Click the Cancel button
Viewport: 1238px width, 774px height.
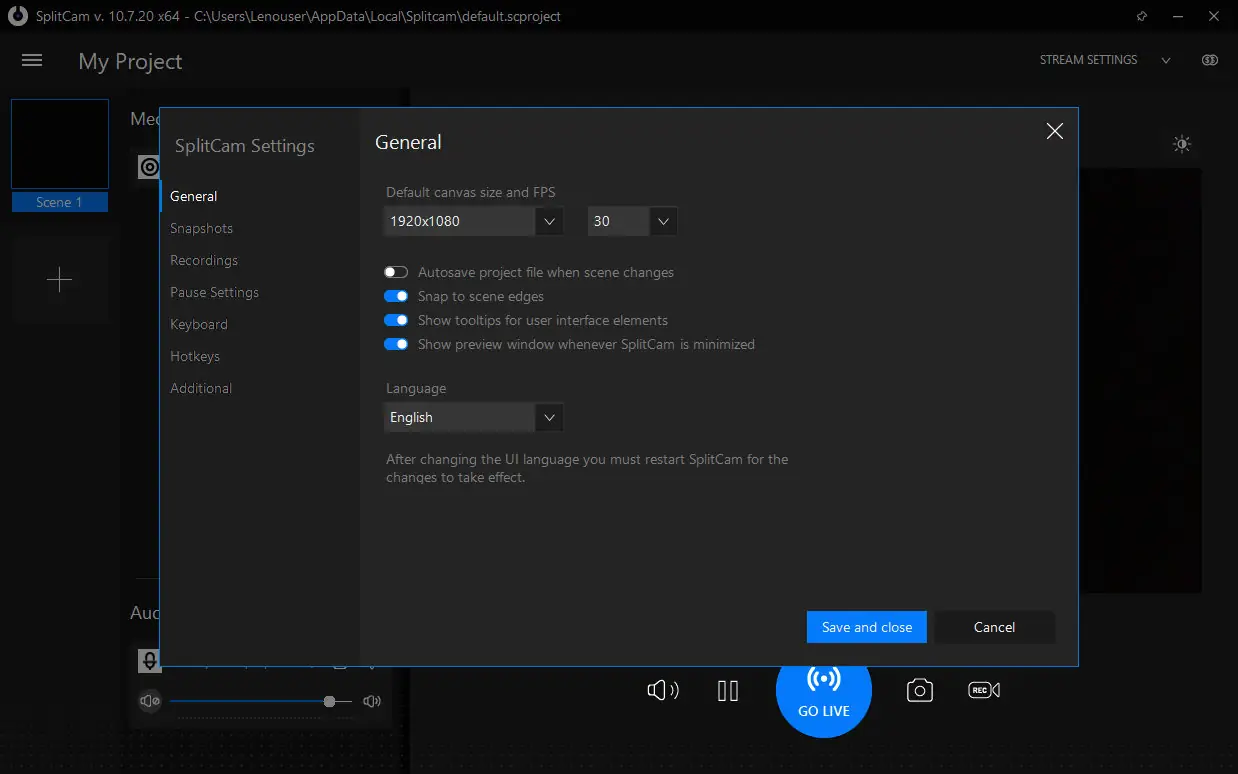click(994, 627)
